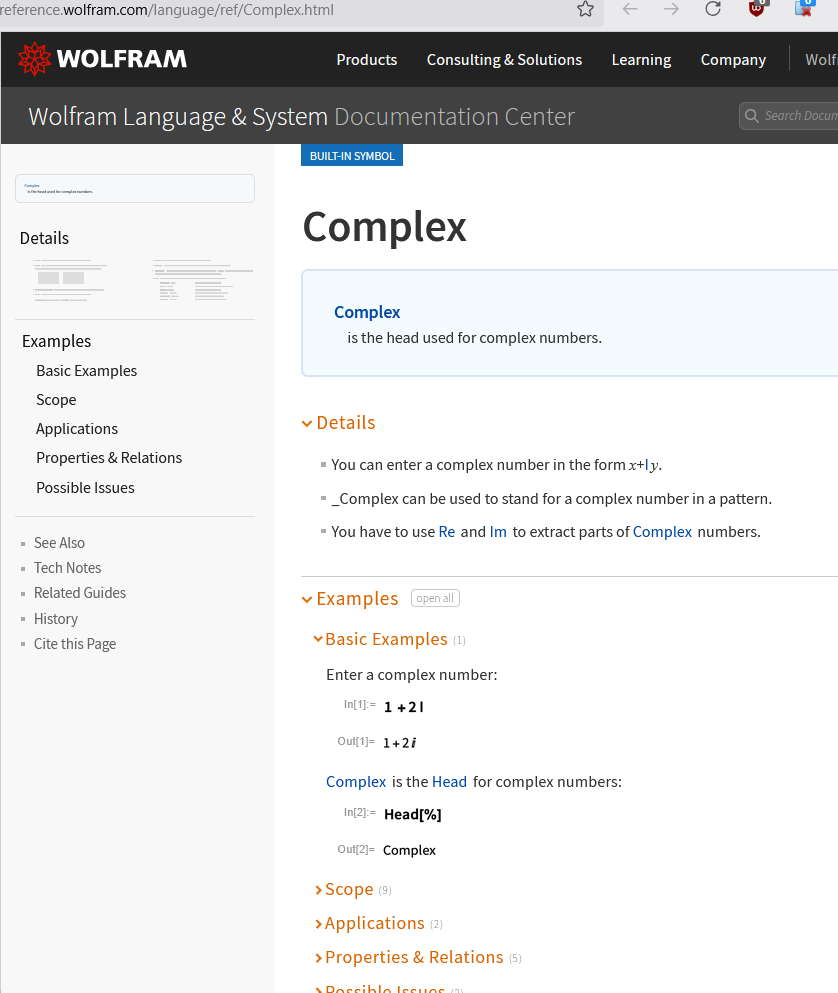Viewport: 838px width, 993px height.
Task: Click the browser reload icon
Action: (x=713, y=10)
